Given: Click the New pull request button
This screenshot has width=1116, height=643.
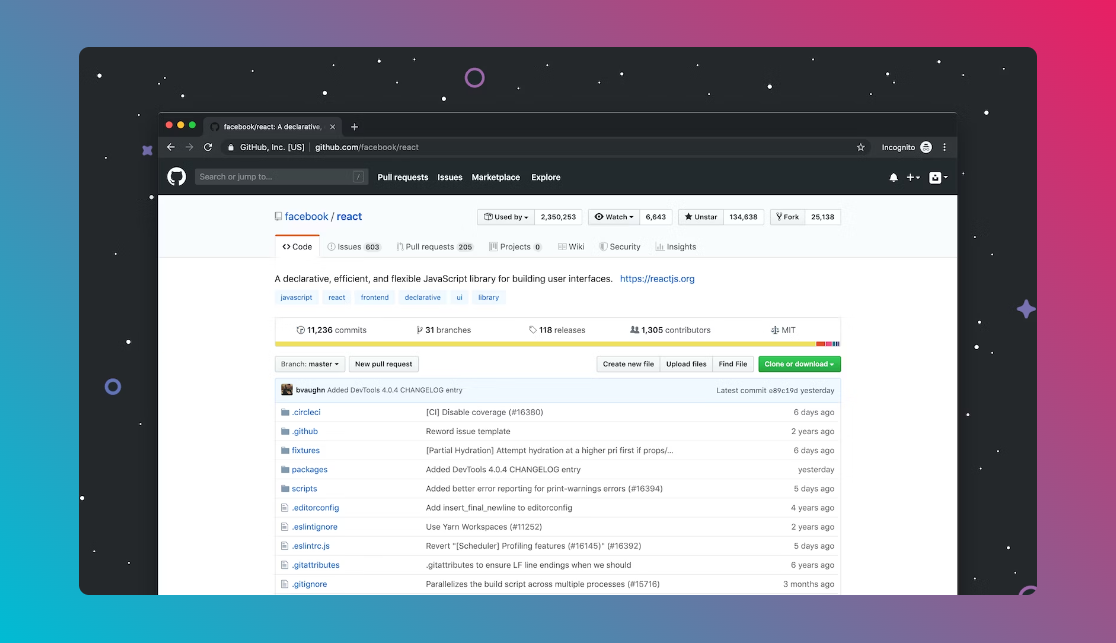Looking at the screenshot, I should tap(384, 364).
